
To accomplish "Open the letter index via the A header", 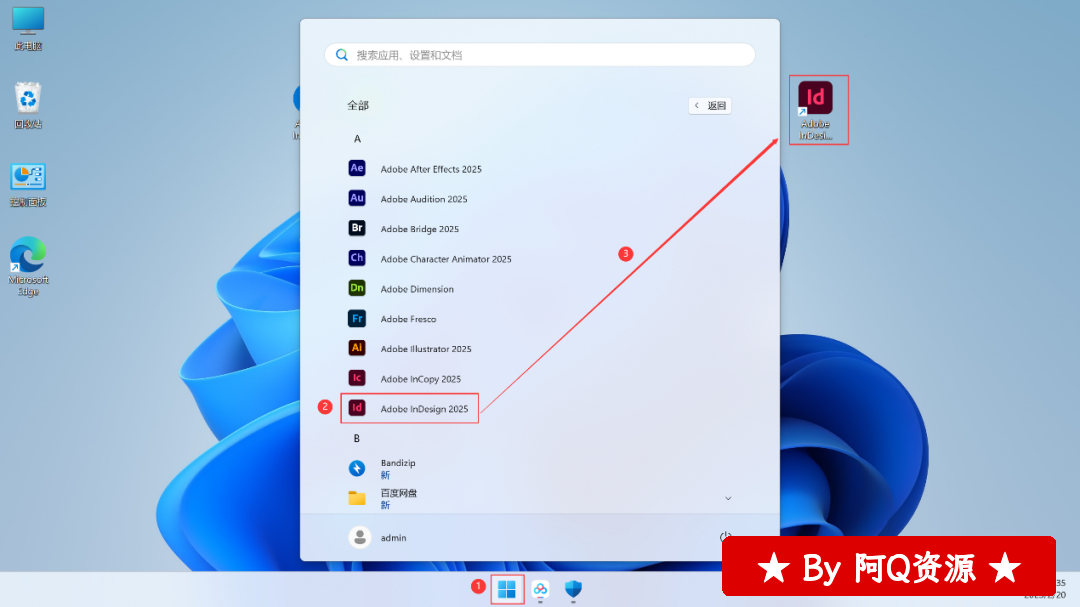I will [357, 138].
